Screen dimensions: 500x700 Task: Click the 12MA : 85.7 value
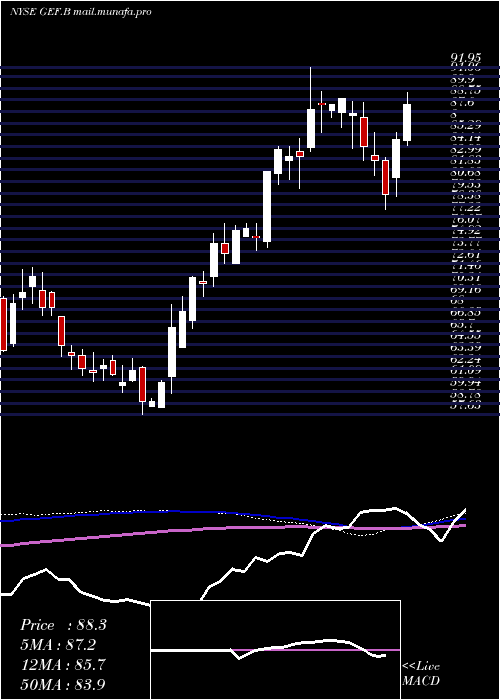pyautogui.click(x=63, y=665)
